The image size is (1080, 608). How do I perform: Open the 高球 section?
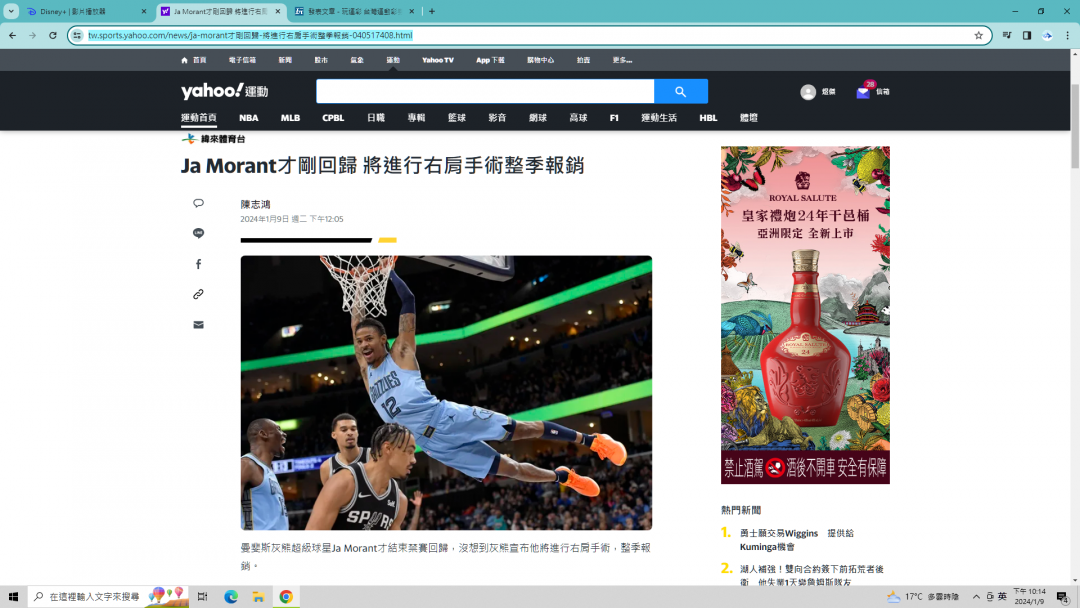pos(579,118)
